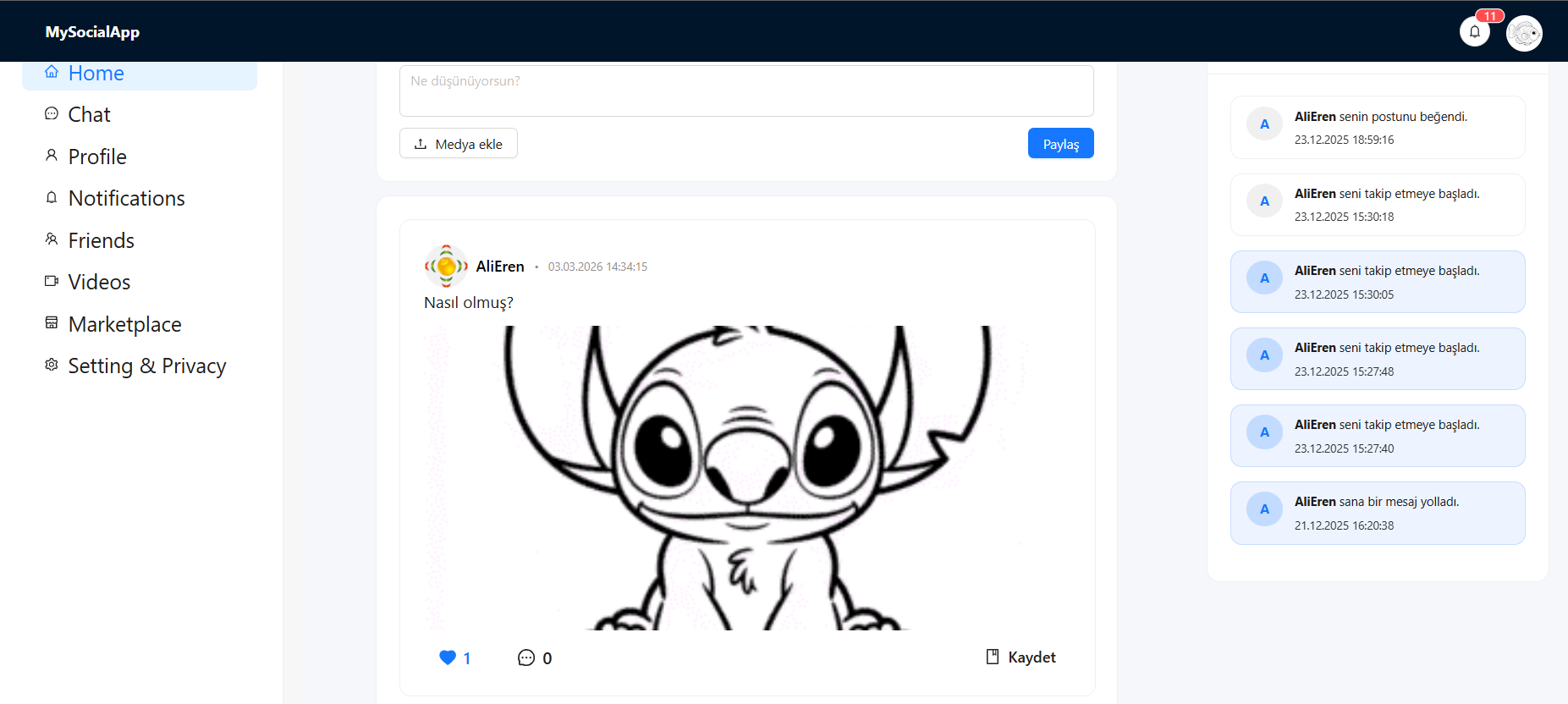
Task: Open Videos from the sidebar menu
Action: coord(140,282)
